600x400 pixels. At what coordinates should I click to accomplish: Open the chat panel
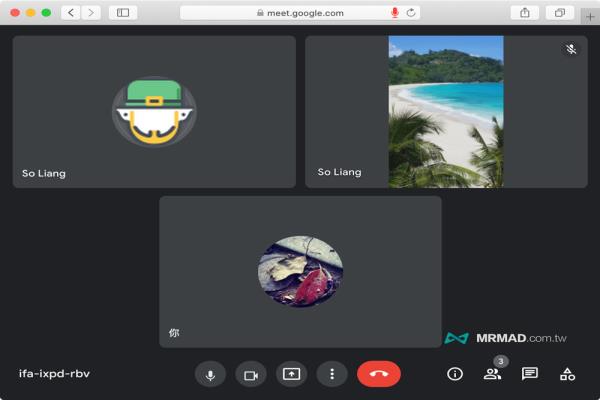(530, 374)
